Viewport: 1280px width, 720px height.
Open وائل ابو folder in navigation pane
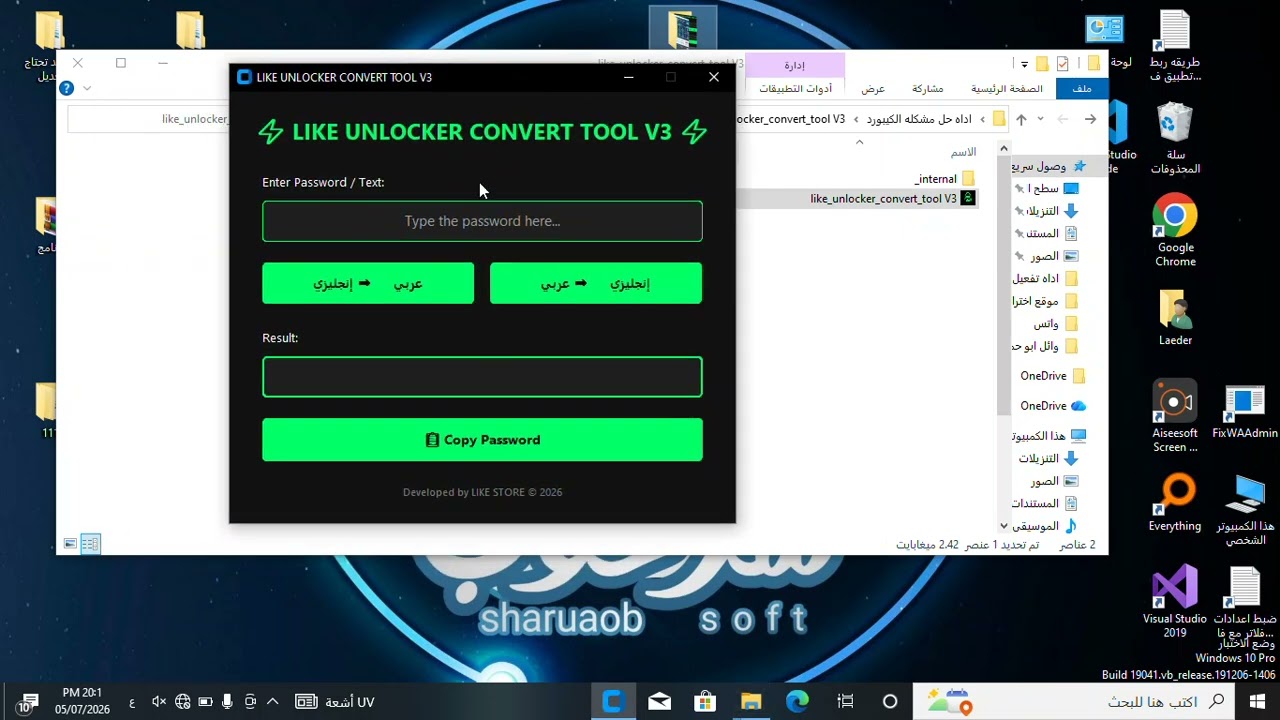pyautogui.click(x=1045, y=346)
